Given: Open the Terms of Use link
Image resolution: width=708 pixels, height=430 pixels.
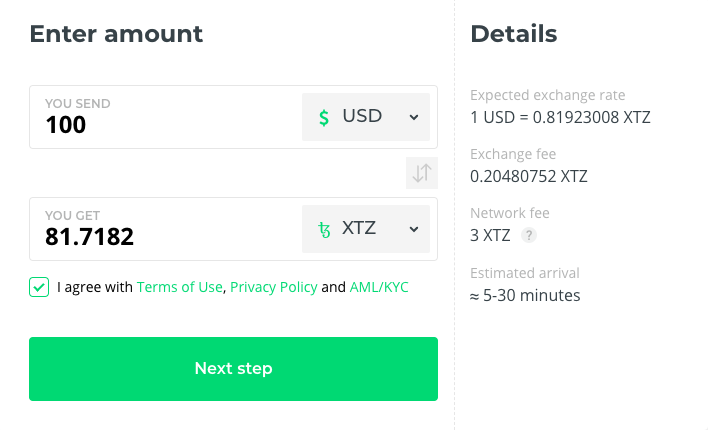Looking at the screenshot, I should click(180, 287).
